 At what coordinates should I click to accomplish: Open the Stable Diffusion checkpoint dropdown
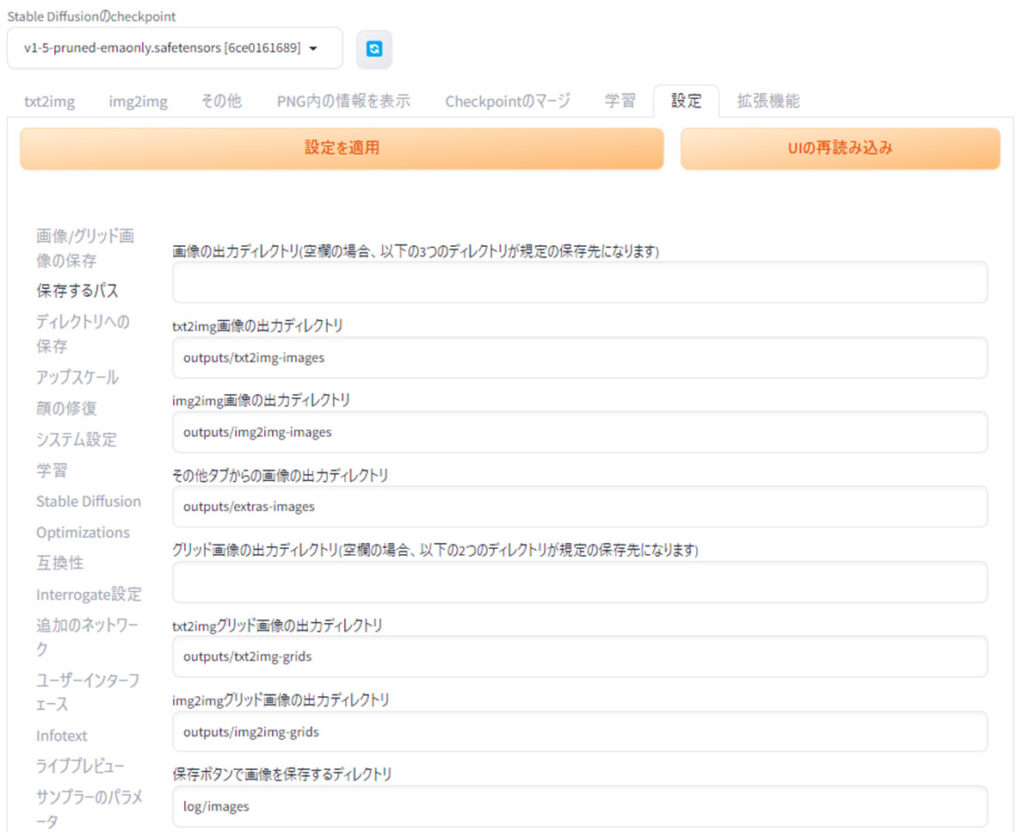point(174,48)
